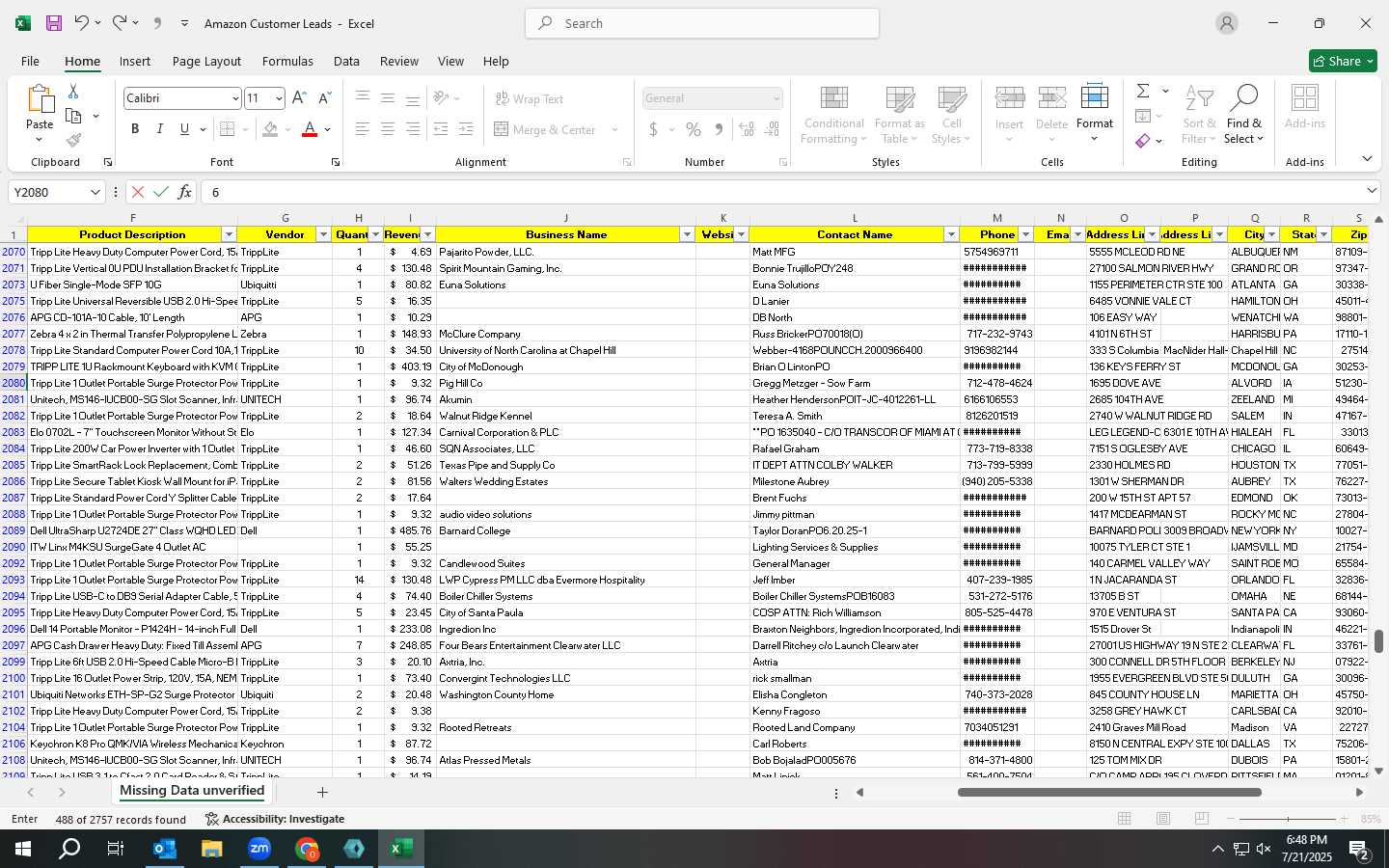Open Contact Name filter dropdown
The height and width of the screenshot is (868, 1389).
[x=951, y=234]
